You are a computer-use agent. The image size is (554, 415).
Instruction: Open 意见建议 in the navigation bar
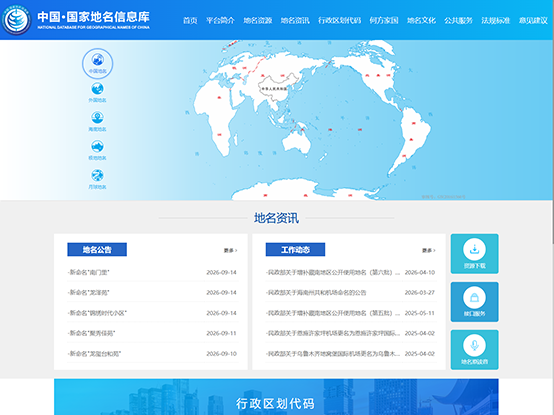point(533,20)
